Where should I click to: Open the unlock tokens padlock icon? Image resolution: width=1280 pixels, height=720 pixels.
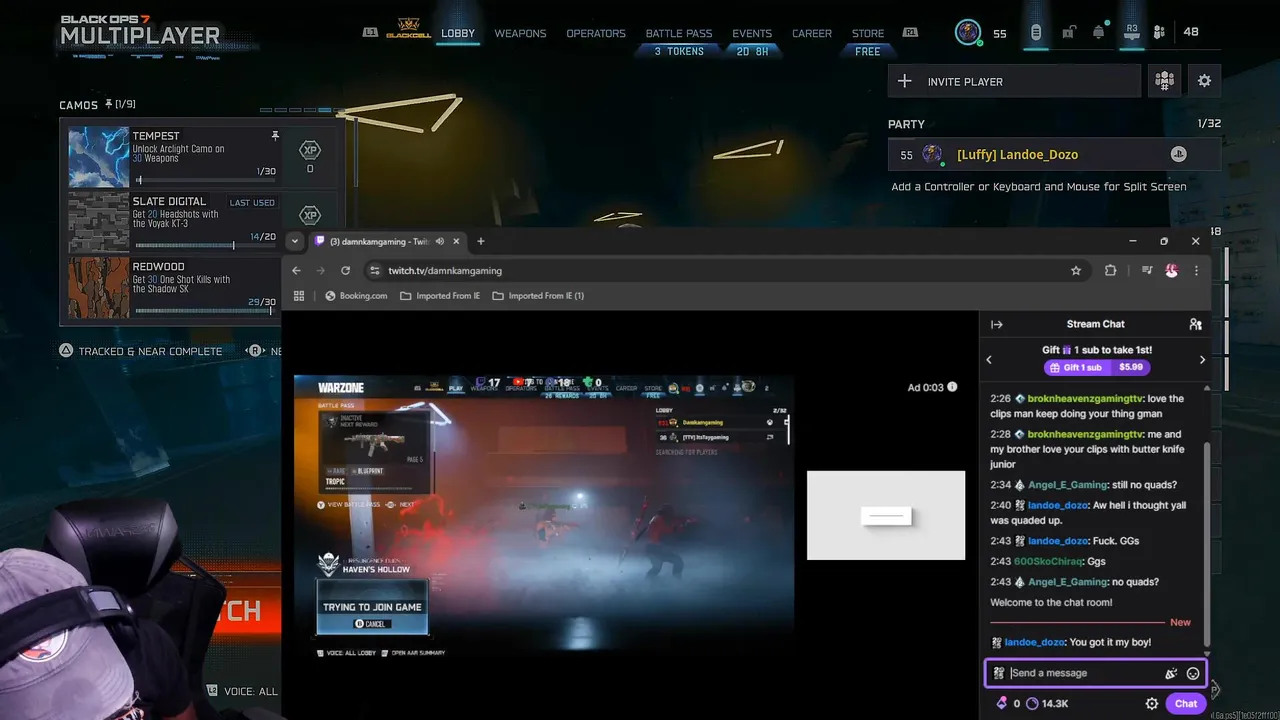(1068, 33)
